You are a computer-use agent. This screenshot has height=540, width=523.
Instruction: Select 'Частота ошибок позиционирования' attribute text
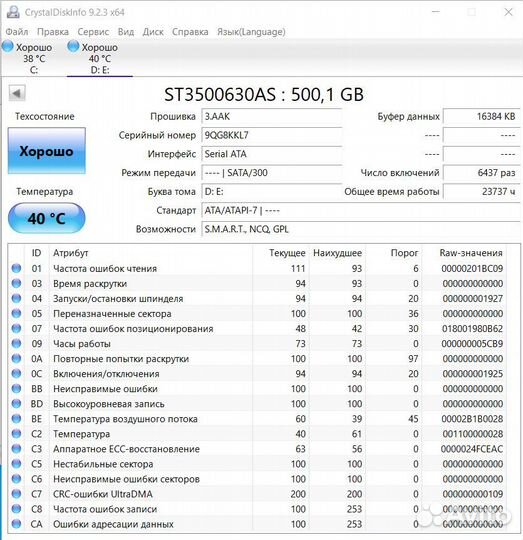[x=133, y=329]
